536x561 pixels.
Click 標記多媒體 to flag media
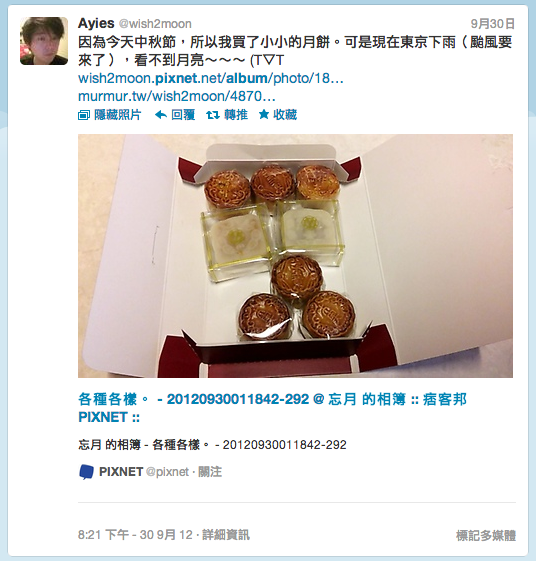tap(486, 536)
